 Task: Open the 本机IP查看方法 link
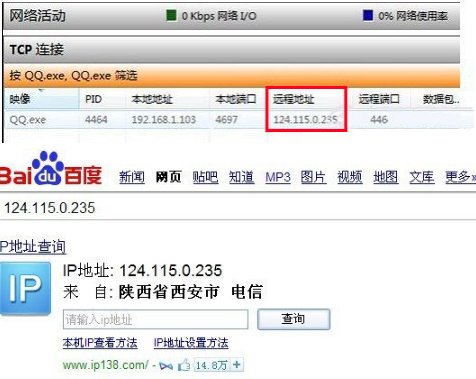point(100,343)
